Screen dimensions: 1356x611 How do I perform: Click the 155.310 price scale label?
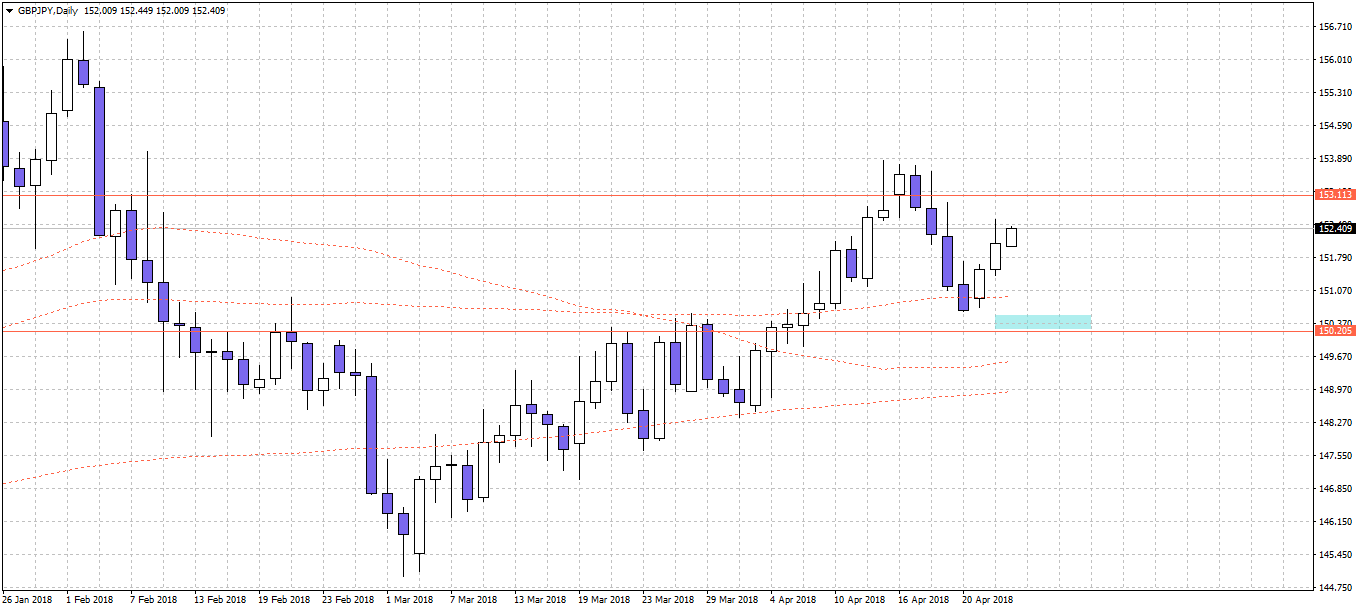(1336, 92)
